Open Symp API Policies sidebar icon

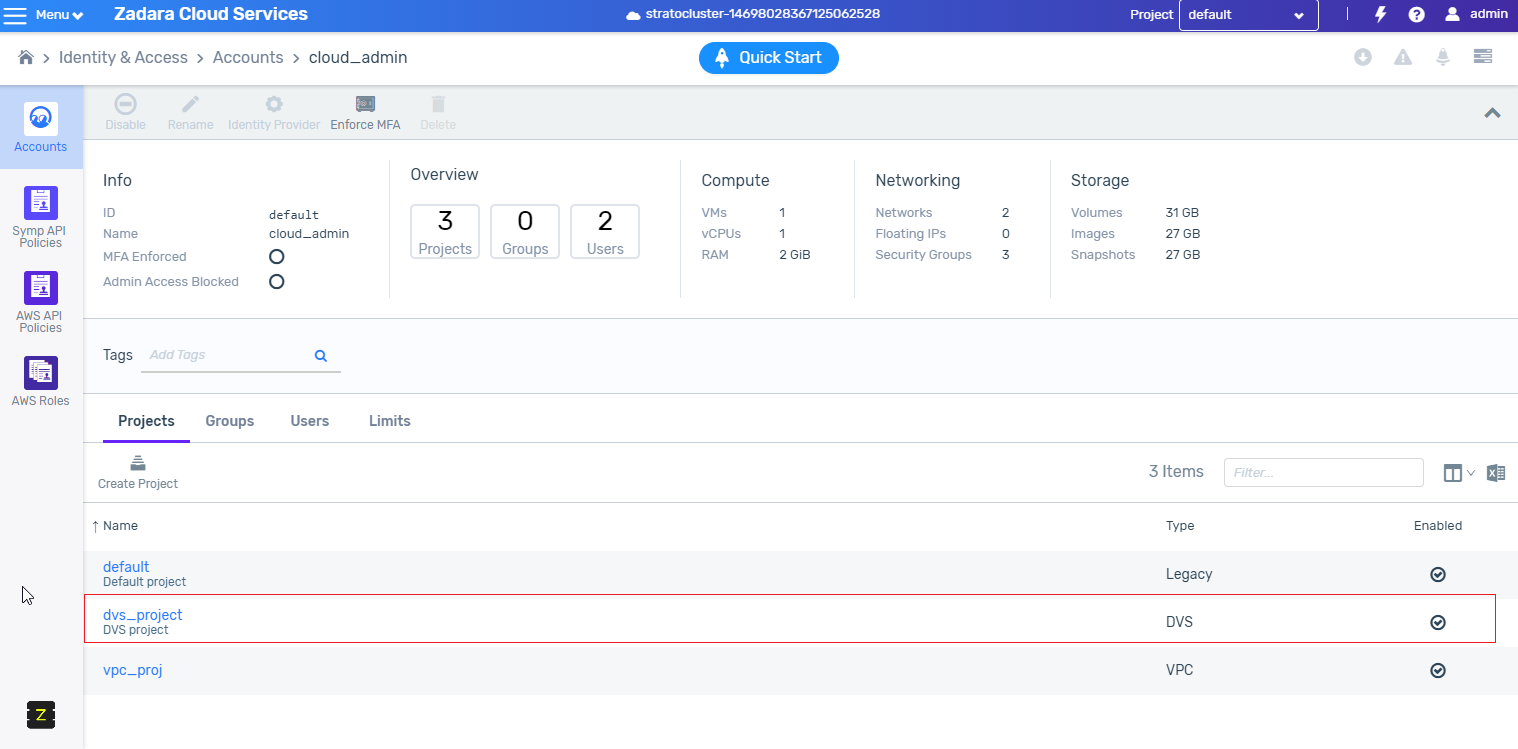tap(40, 203)
